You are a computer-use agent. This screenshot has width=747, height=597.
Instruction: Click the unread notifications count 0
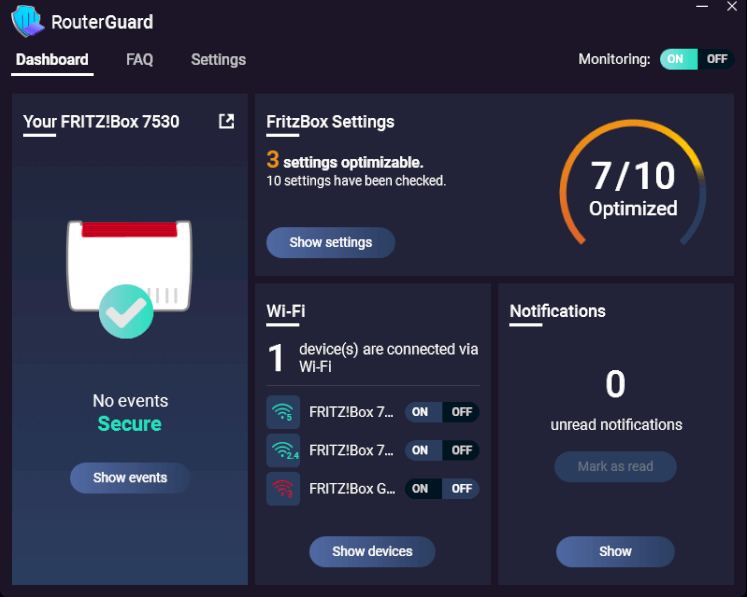pyautogui.click(x=615, y=384)
